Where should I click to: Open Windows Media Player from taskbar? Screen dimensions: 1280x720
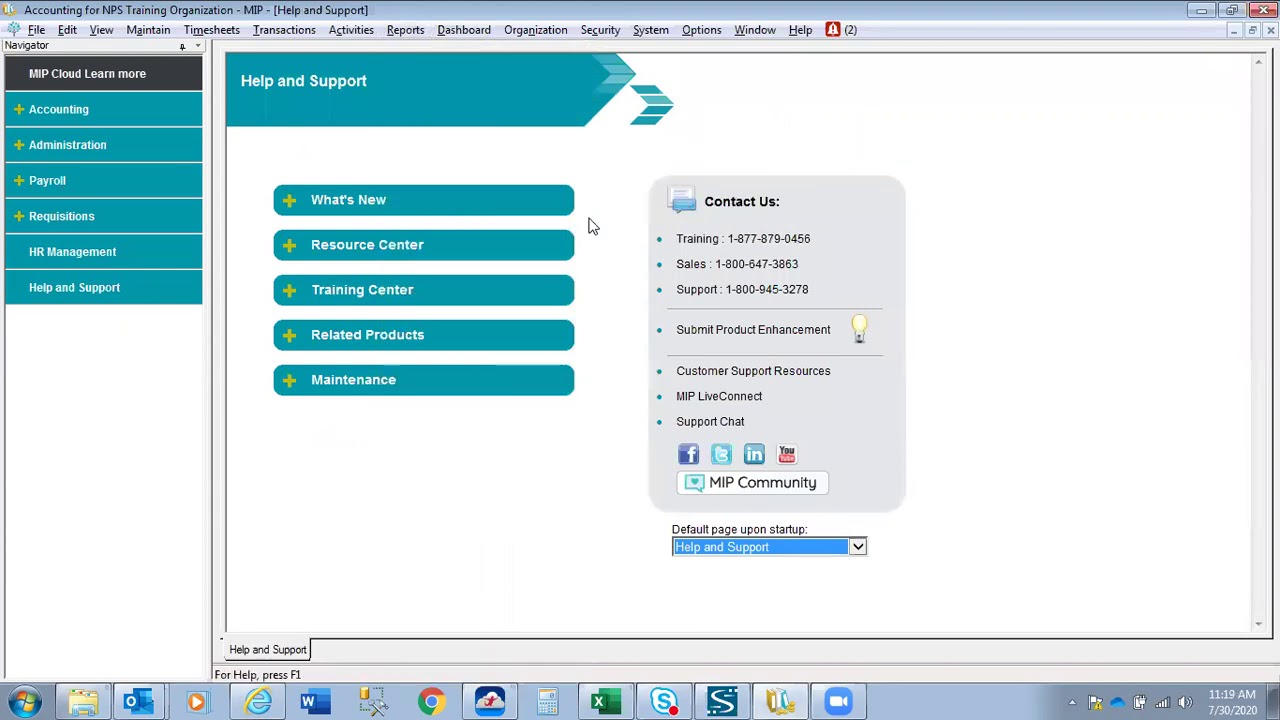[x=196, y=702]
